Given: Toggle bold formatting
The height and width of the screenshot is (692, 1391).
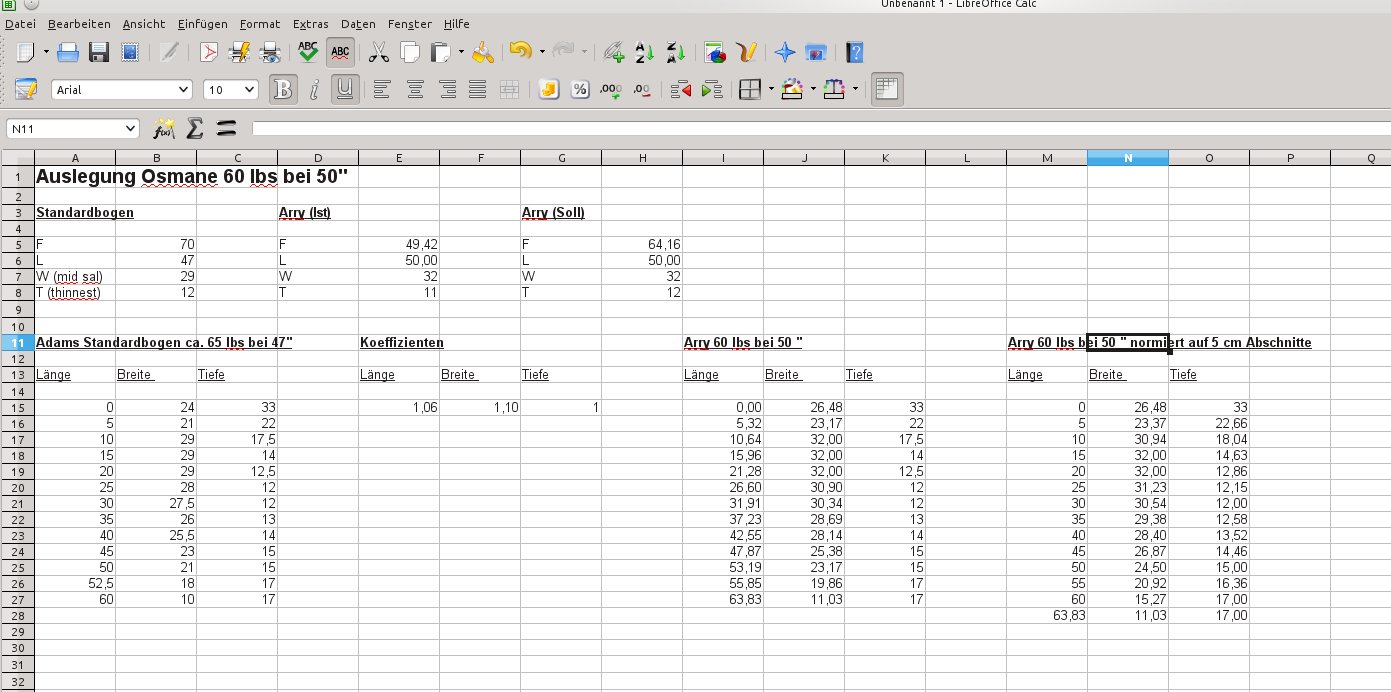Looking at the screenshot, I should pos(283,90).
